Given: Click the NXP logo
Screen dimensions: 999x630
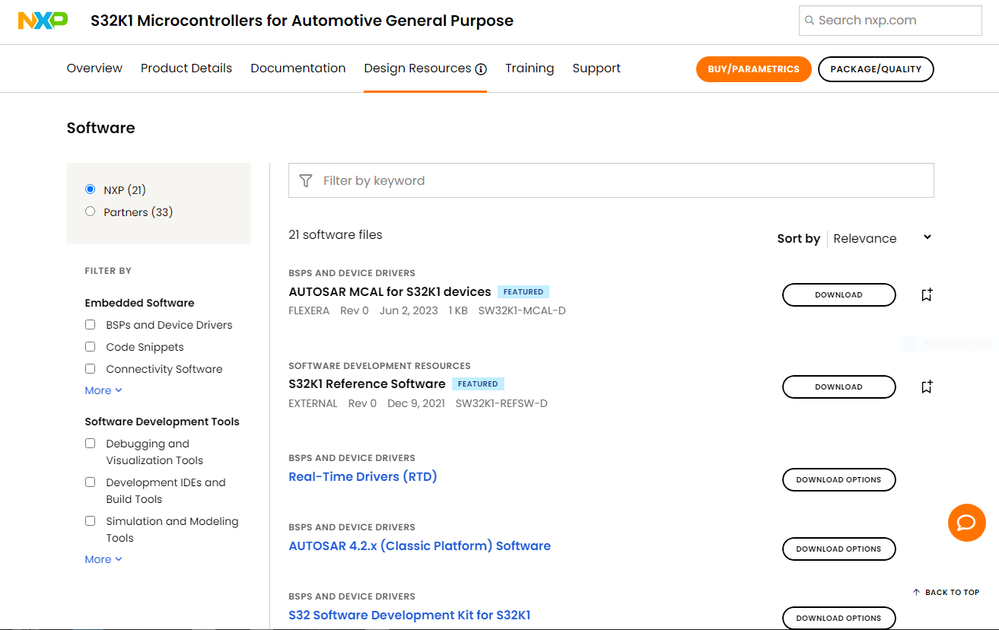Looking at the screenshot, I should point(43,20).
